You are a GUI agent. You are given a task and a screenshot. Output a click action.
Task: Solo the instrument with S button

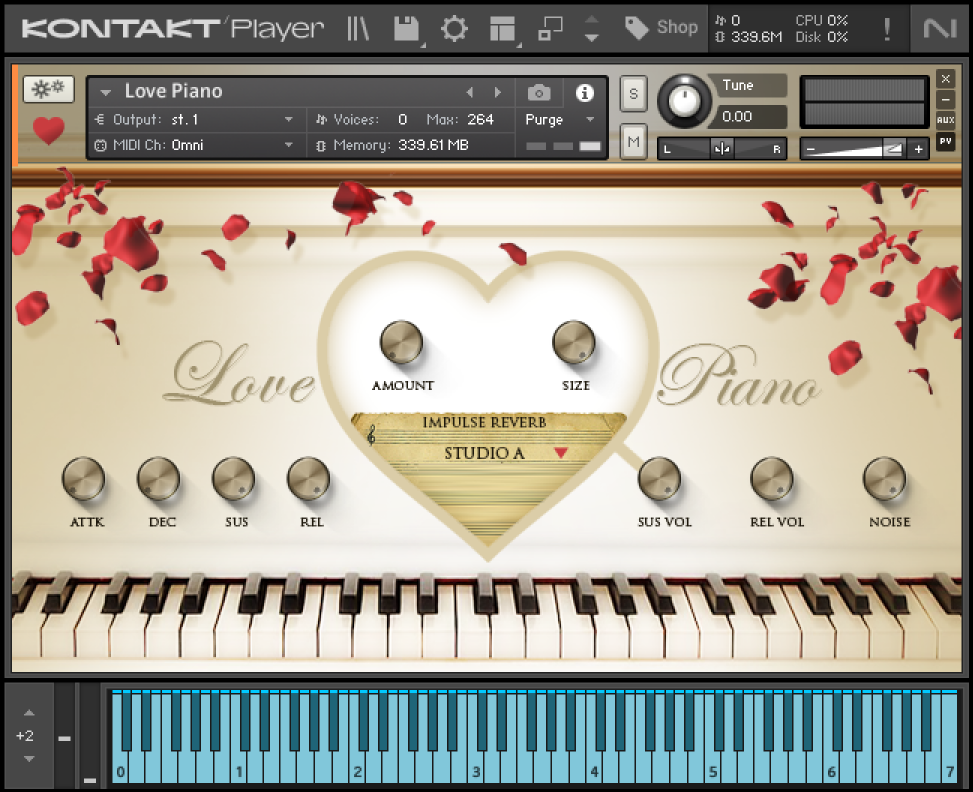pos(633,93)
